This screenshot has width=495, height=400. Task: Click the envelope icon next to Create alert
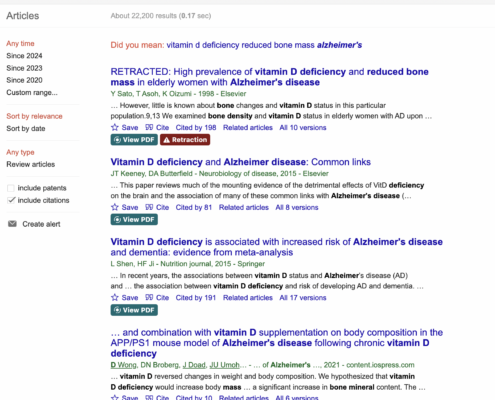pyautogui.click(x=12, y=224)
